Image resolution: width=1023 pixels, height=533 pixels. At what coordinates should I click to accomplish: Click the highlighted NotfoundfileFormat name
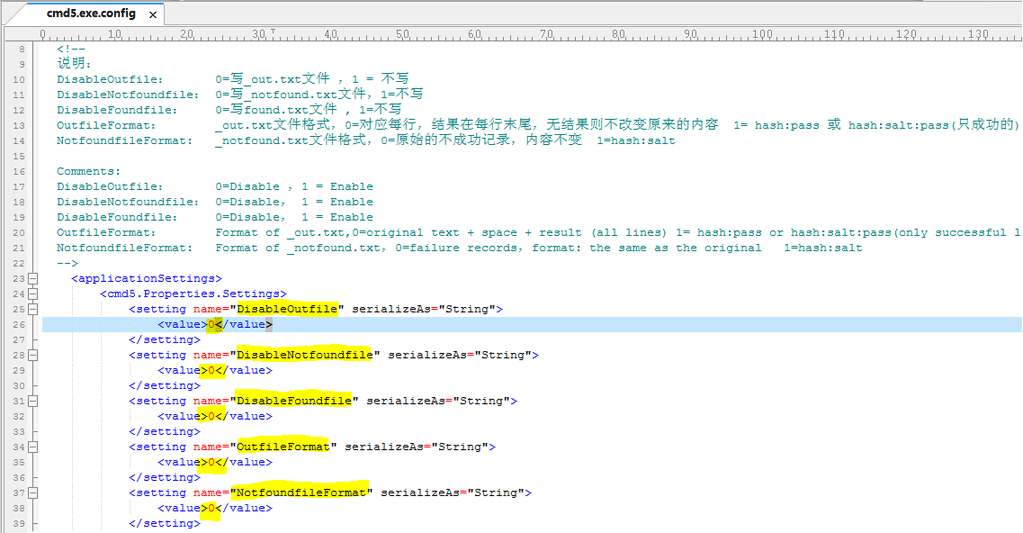tap(300, 493)
